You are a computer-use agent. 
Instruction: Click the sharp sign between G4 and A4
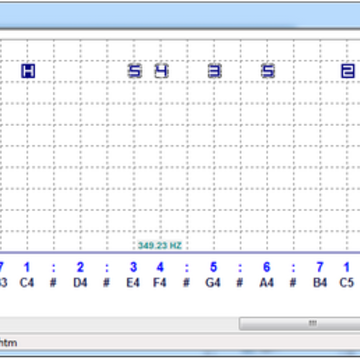coord(240,283)
